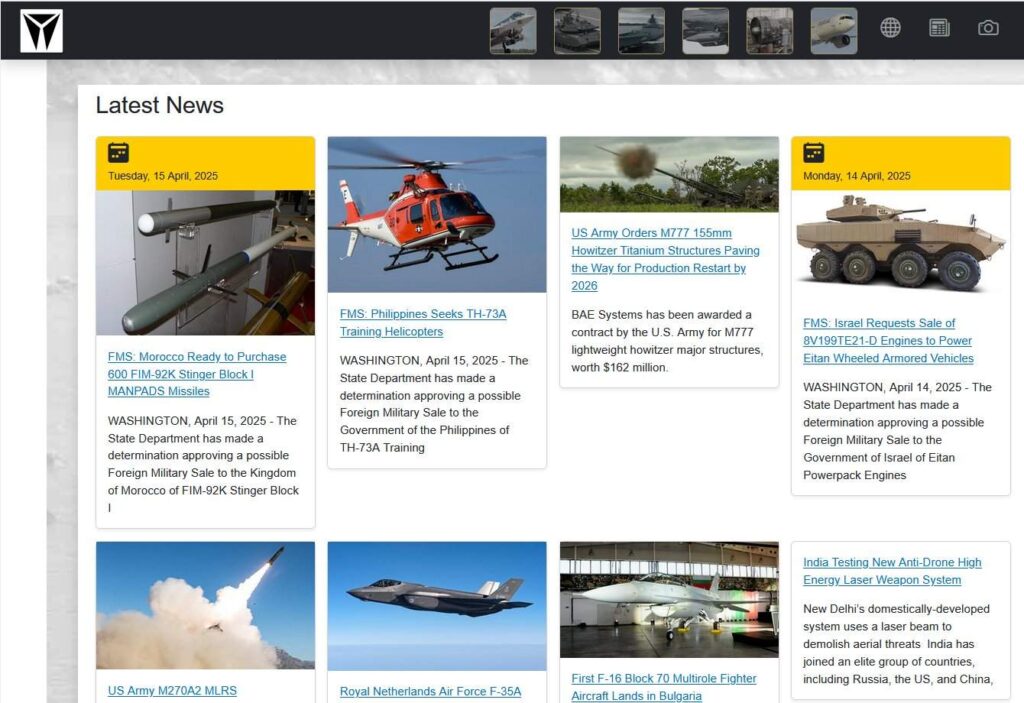Click the 'Tuesday, 15 April, 2025' date text
The height and width of the screenshot is (703, 1024).
tap(163, 176)
